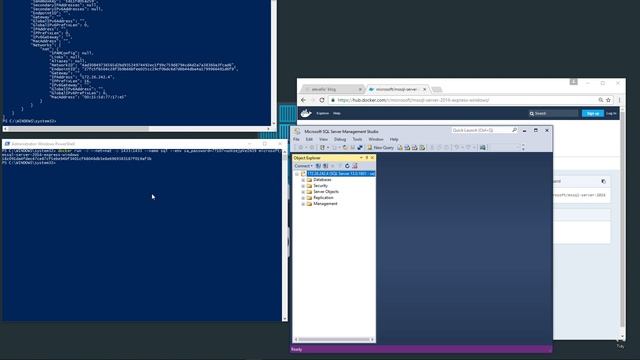Click the Help link on Docker Hub
The width and height of the screenshot is (640, 360).
click(x=337, y=113)
